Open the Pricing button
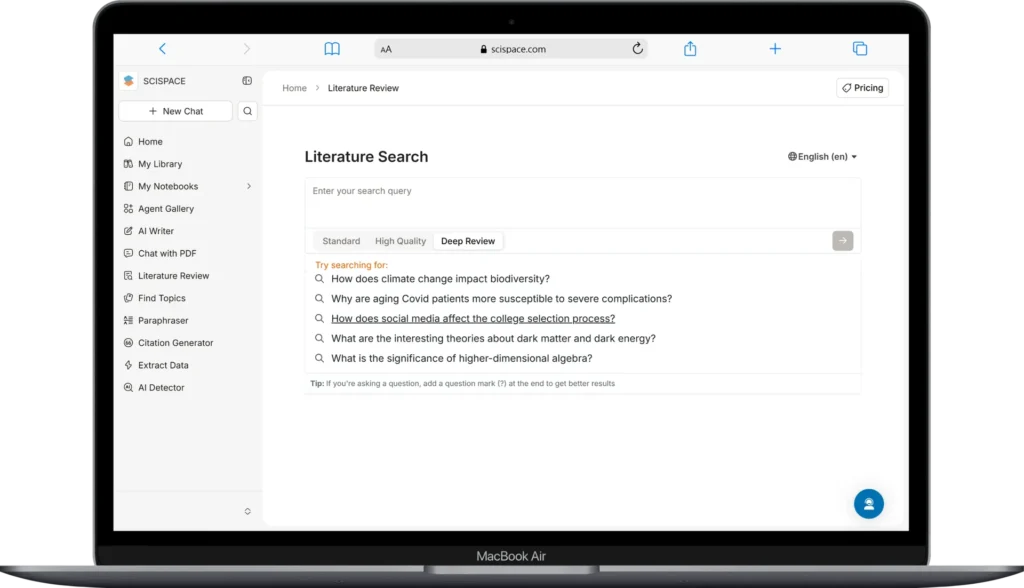This screenshot has height=588, width=1024. (x=862, y=88)
